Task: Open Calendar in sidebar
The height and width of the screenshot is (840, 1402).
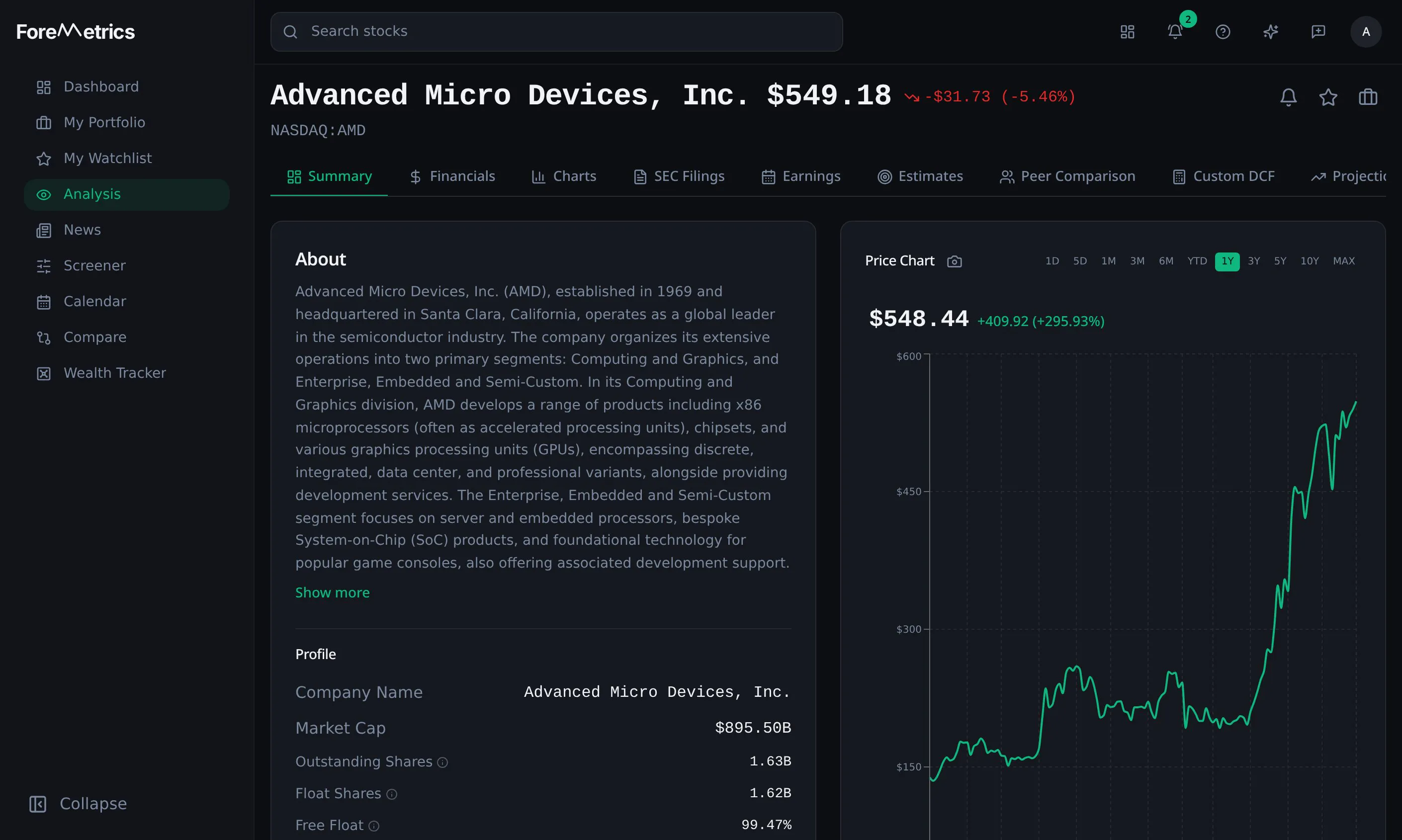Action: point(126,302)
